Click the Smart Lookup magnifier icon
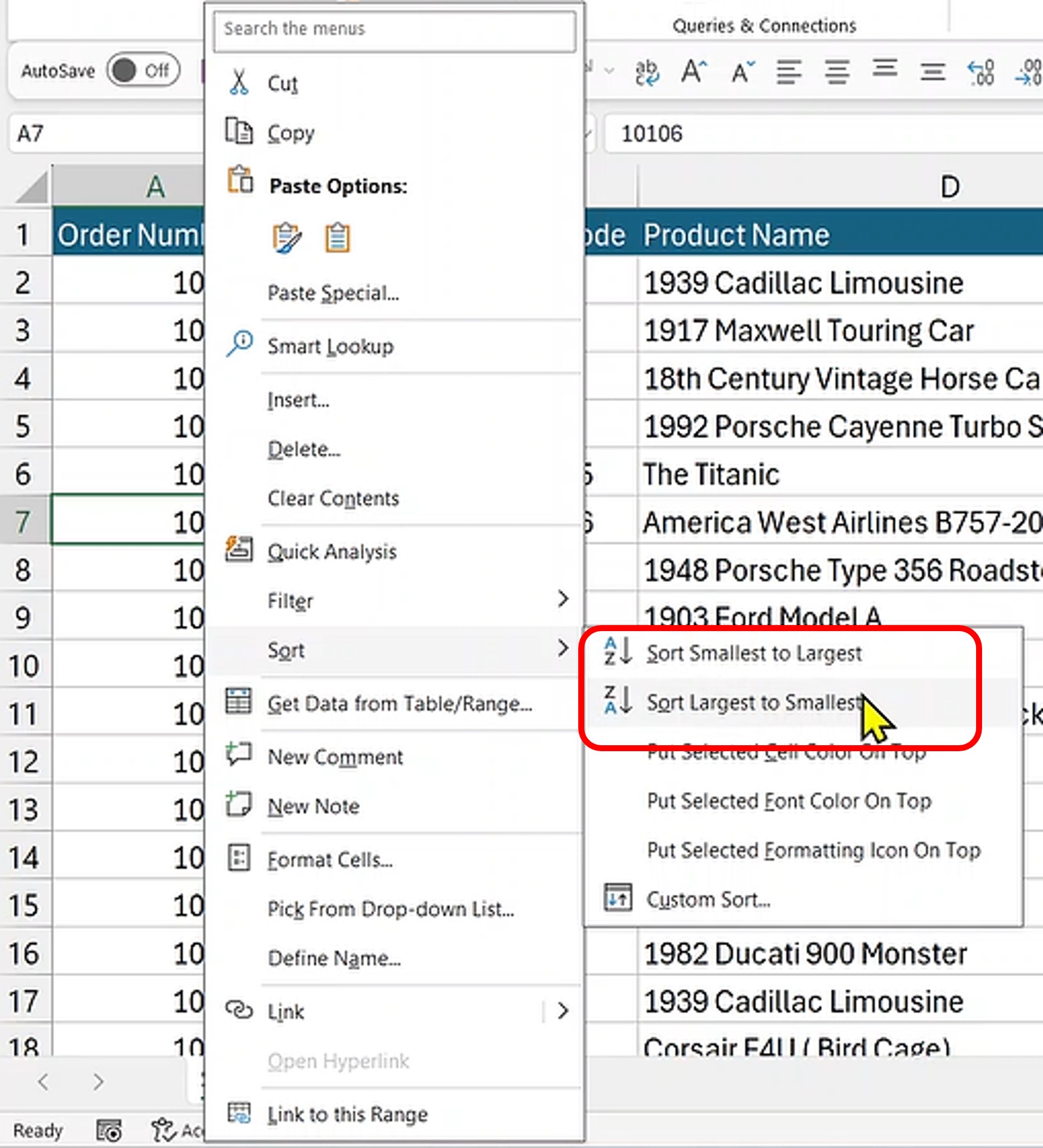The image size is (1043, 1148). tap(240, 344)
